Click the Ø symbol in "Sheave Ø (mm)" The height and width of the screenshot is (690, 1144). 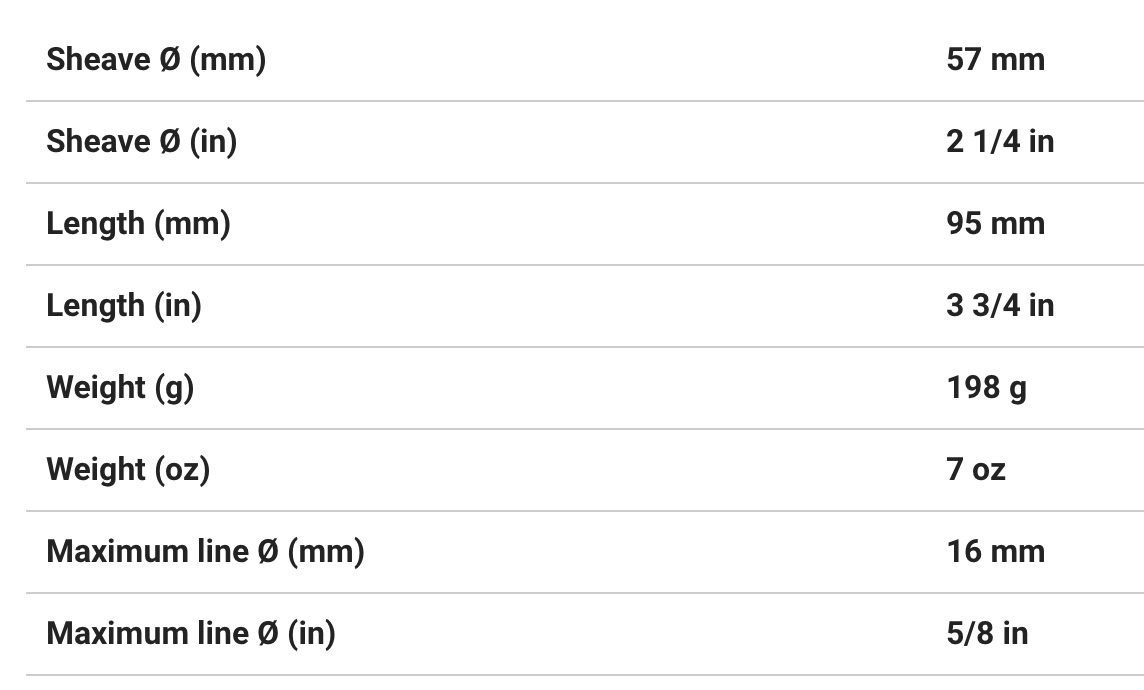point(169,60)
